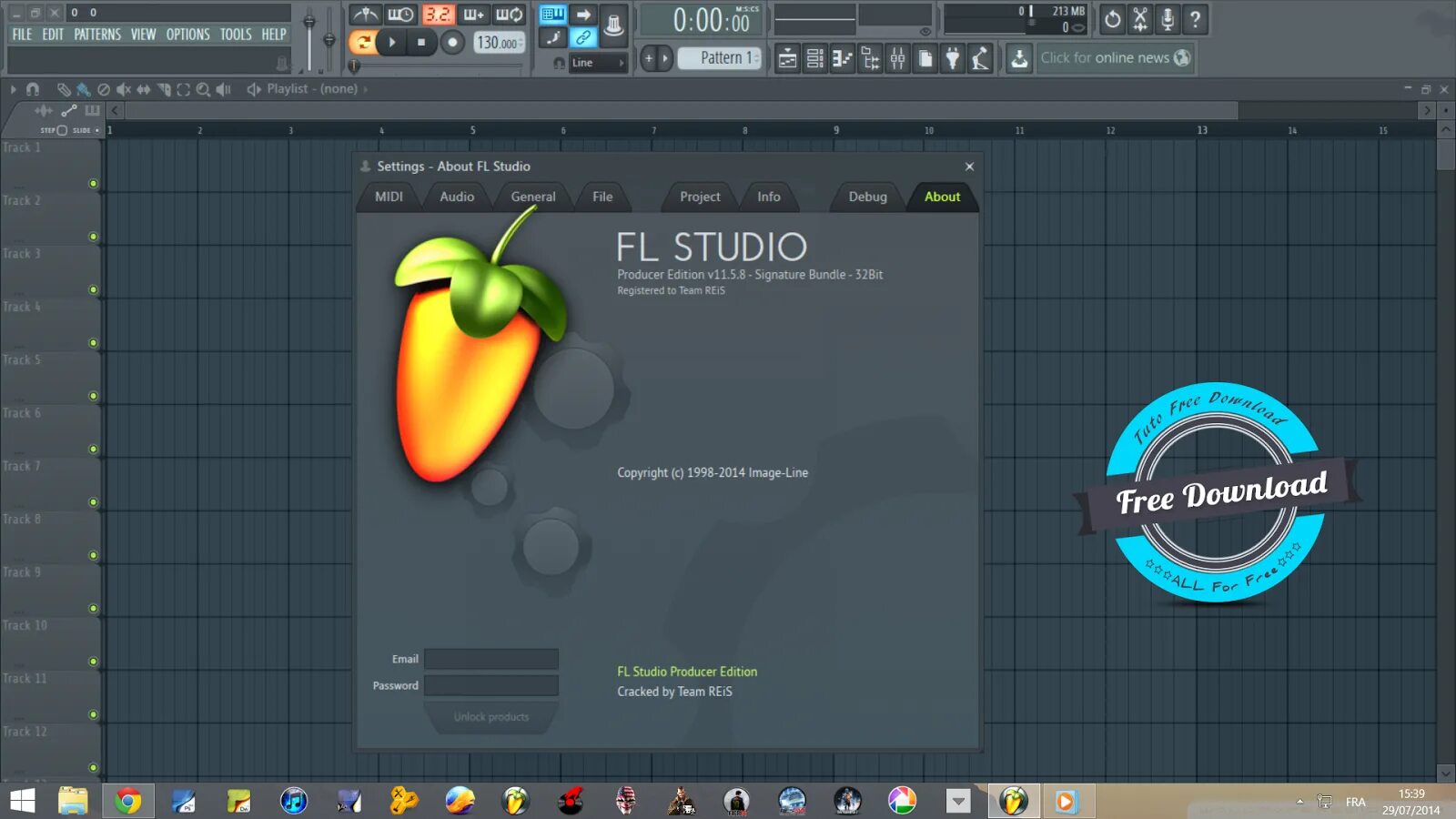Open the OPTIONS menu
1456x819 pixels.
pos(187,35)
